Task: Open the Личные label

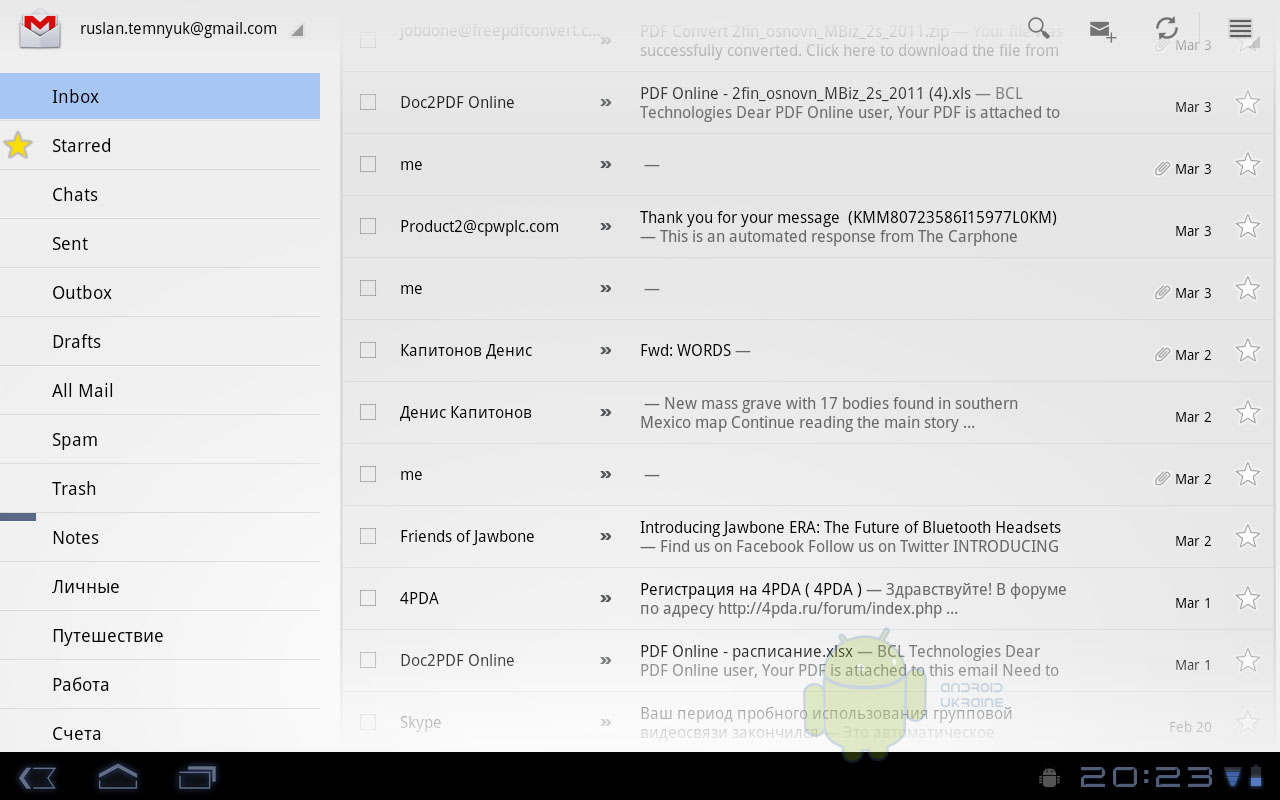Action: pos(160,586)
